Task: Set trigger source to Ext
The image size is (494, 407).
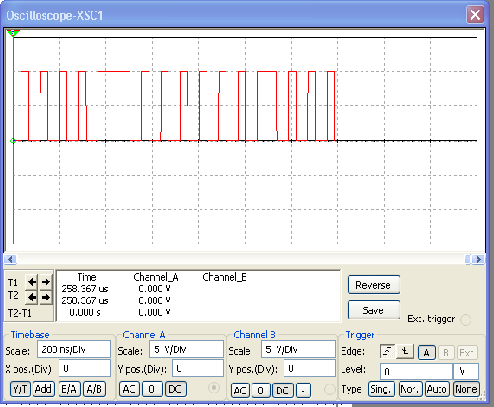Action: click(467, 353)
